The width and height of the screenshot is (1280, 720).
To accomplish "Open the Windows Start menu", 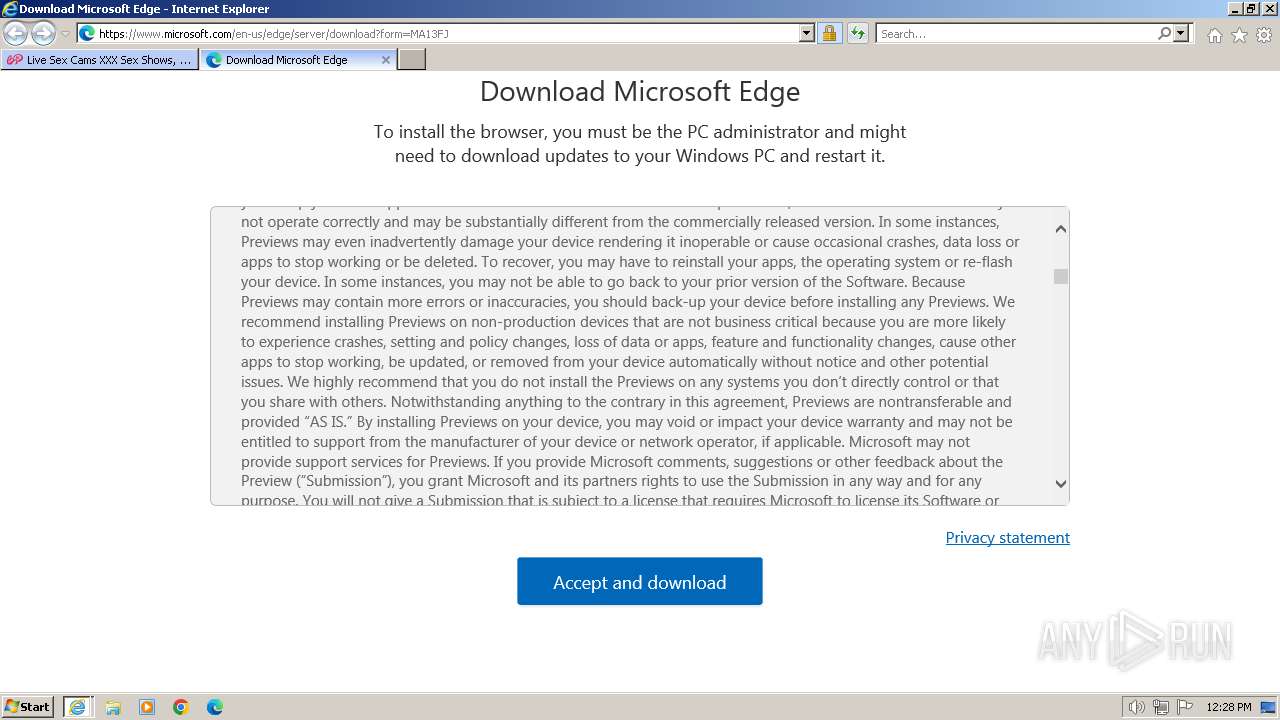I will 28,707.
